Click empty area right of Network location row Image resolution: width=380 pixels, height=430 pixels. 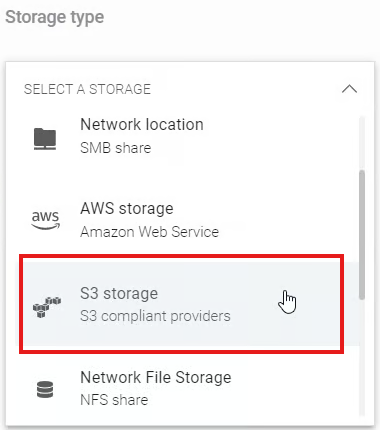pos(280,136)
